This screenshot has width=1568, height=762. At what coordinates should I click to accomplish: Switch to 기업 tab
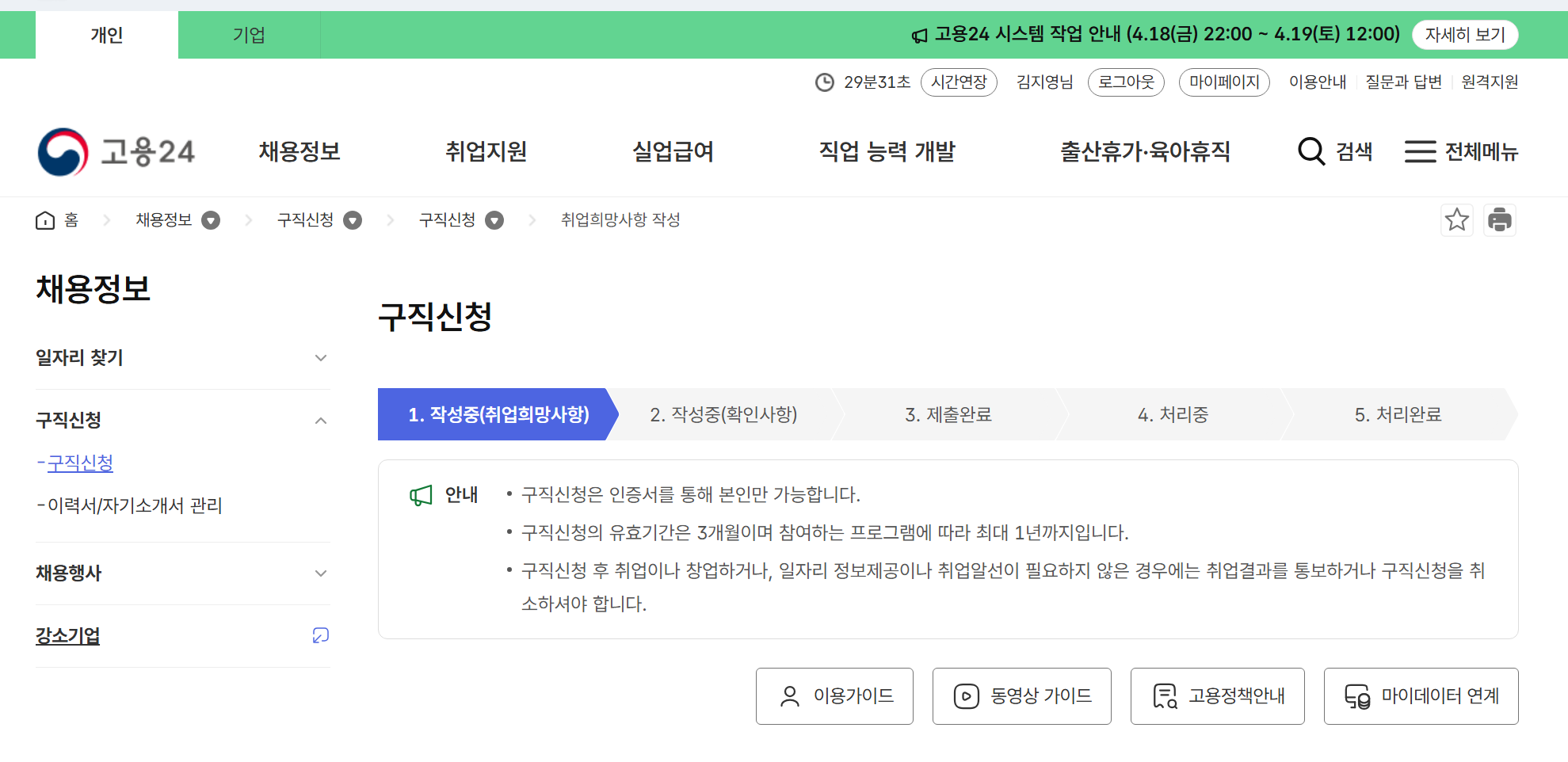coord(249,35)
